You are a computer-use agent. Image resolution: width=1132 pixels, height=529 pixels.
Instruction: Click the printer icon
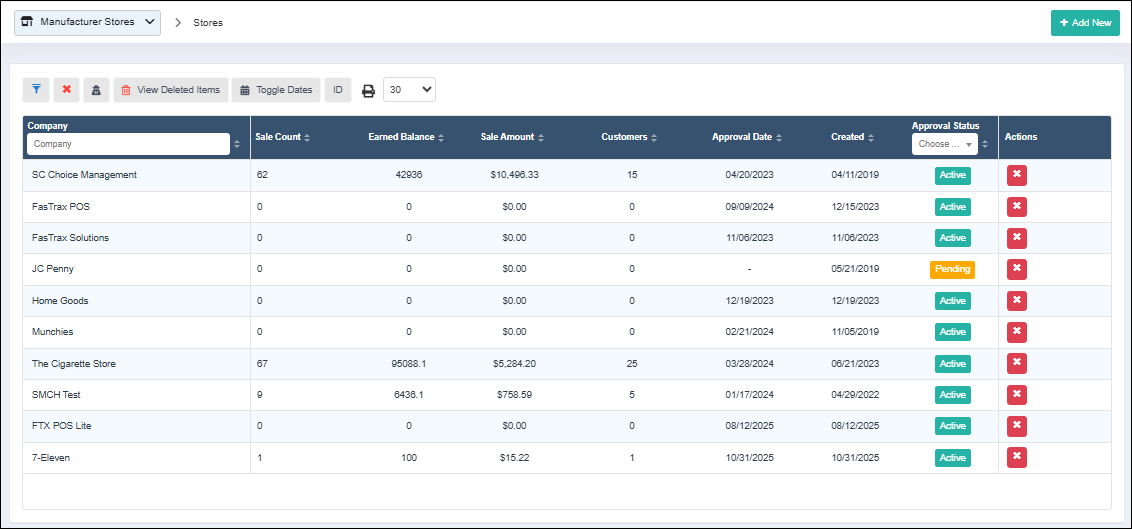368,90
